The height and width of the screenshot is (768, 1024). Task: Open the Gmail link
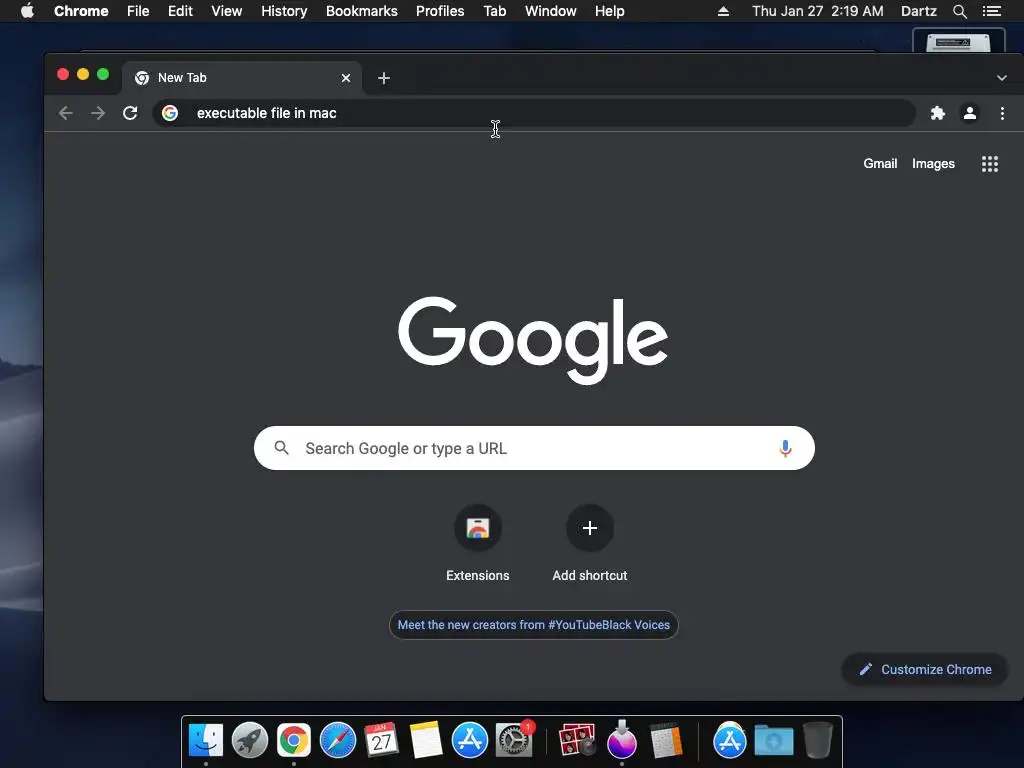click(880, 164)
